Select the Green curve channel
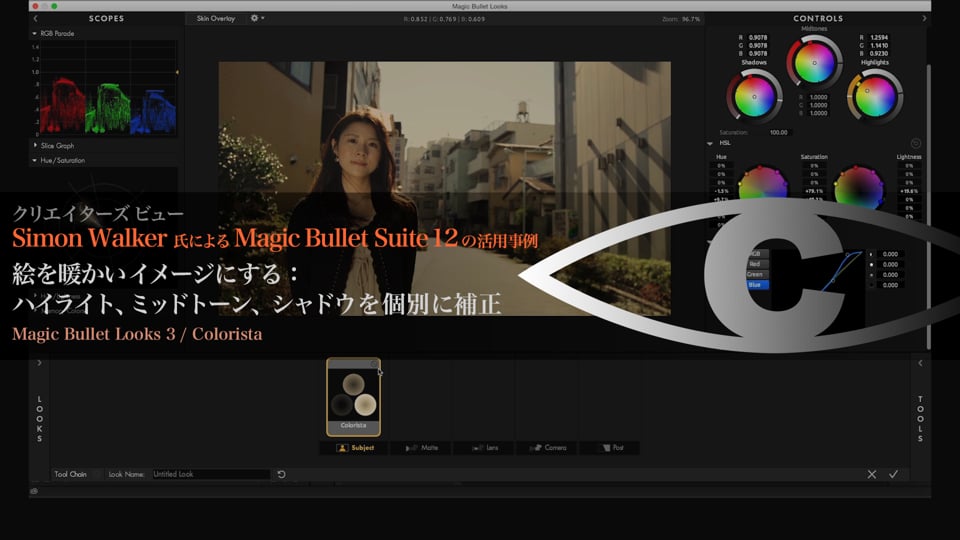This screenshot has width=960, height=540. coord(755,274)
